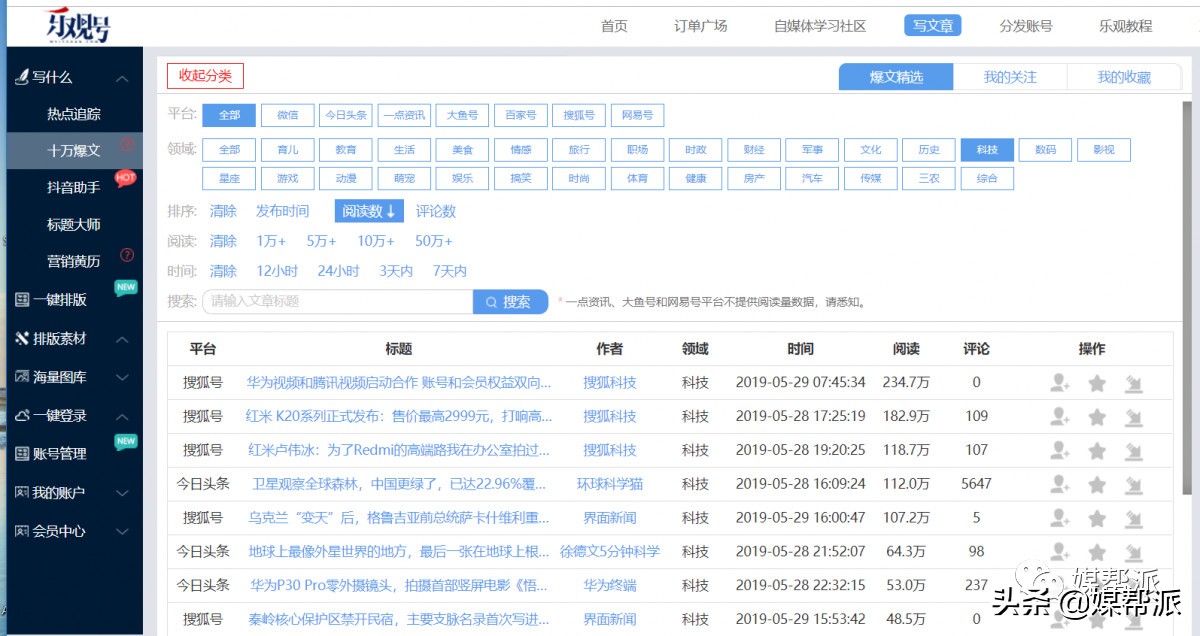Clear the 时间 time filter

coord(223,271)
